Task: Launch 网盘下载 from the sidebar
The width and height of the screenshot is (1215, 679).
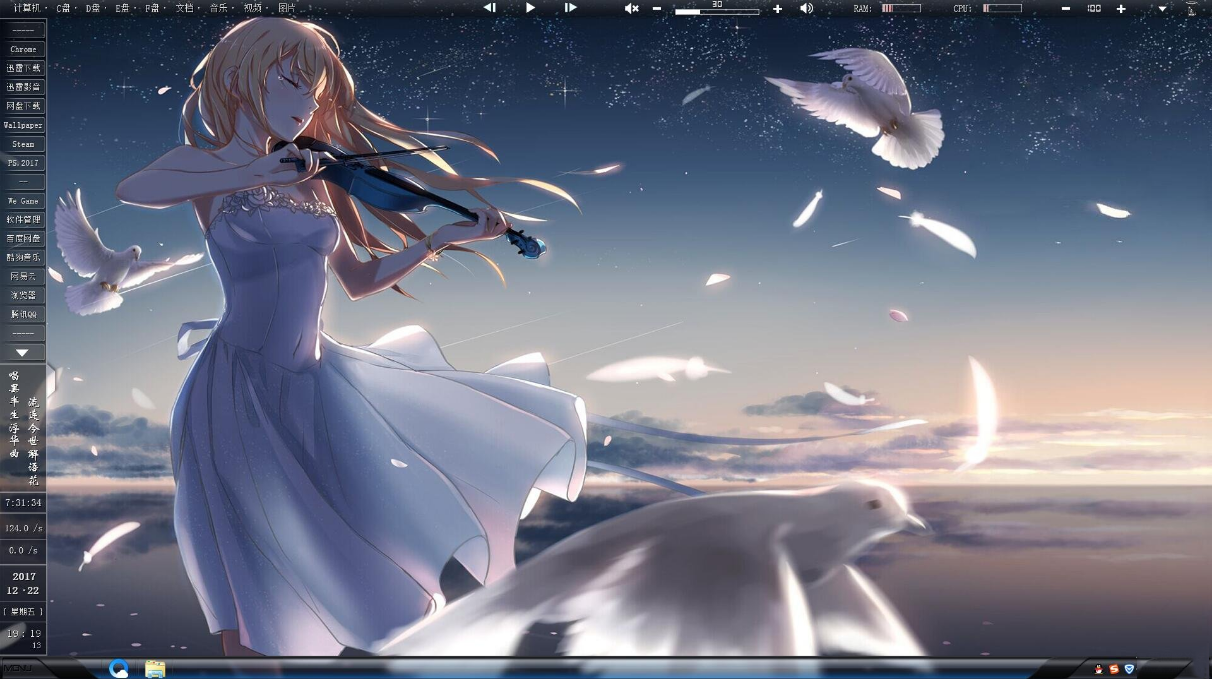Action: pos(23,106)
